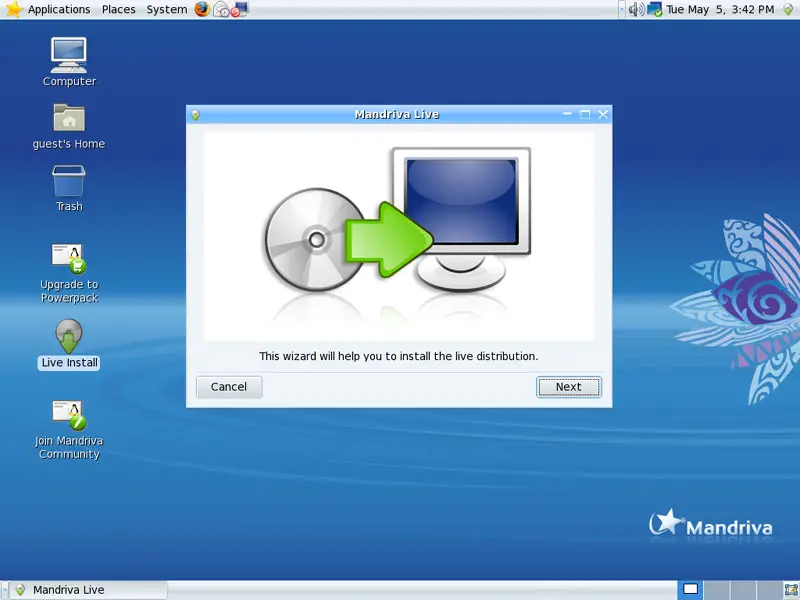Open the clock showing Tue May 5
This screenshot has width=800, height=600.
(x=720, y=9)
